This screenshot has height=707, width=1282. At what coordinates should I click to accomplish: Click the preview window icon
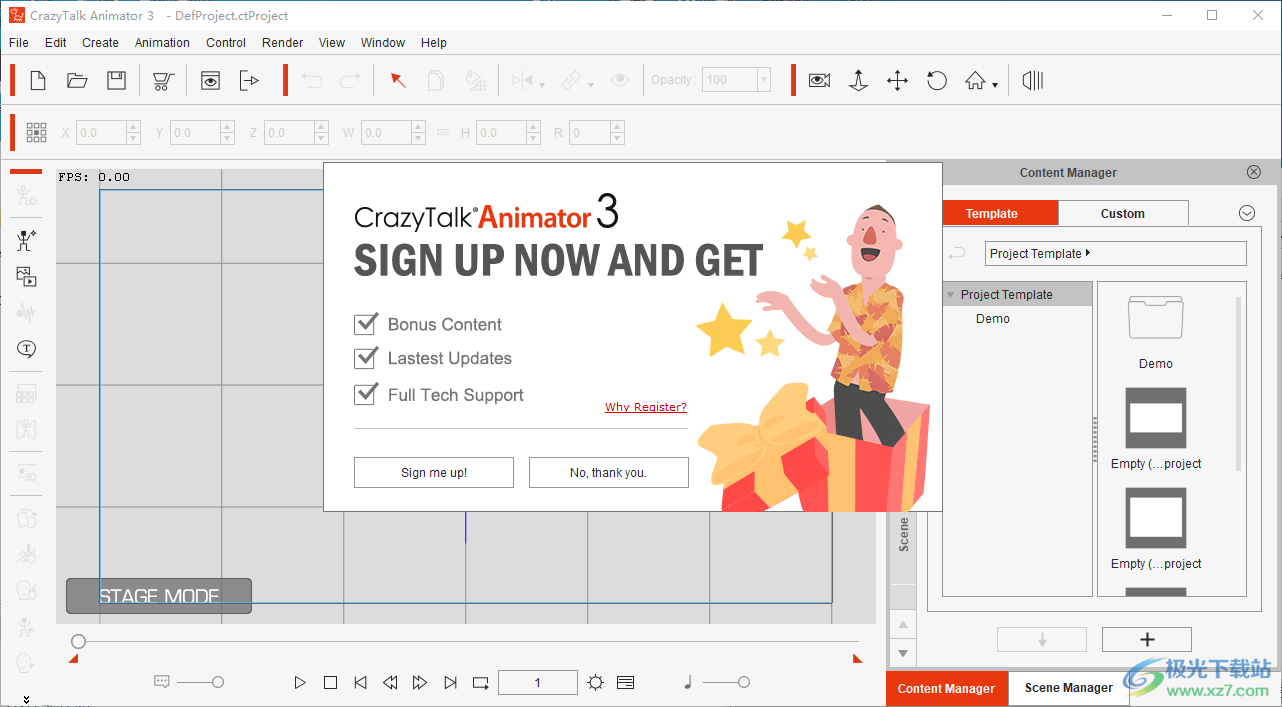click(210, 80)
